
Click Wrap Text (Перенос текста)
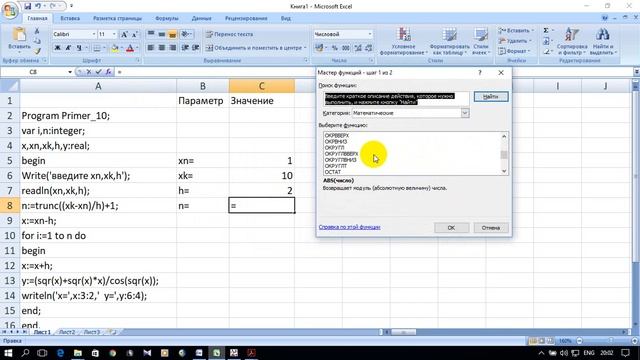229,34
